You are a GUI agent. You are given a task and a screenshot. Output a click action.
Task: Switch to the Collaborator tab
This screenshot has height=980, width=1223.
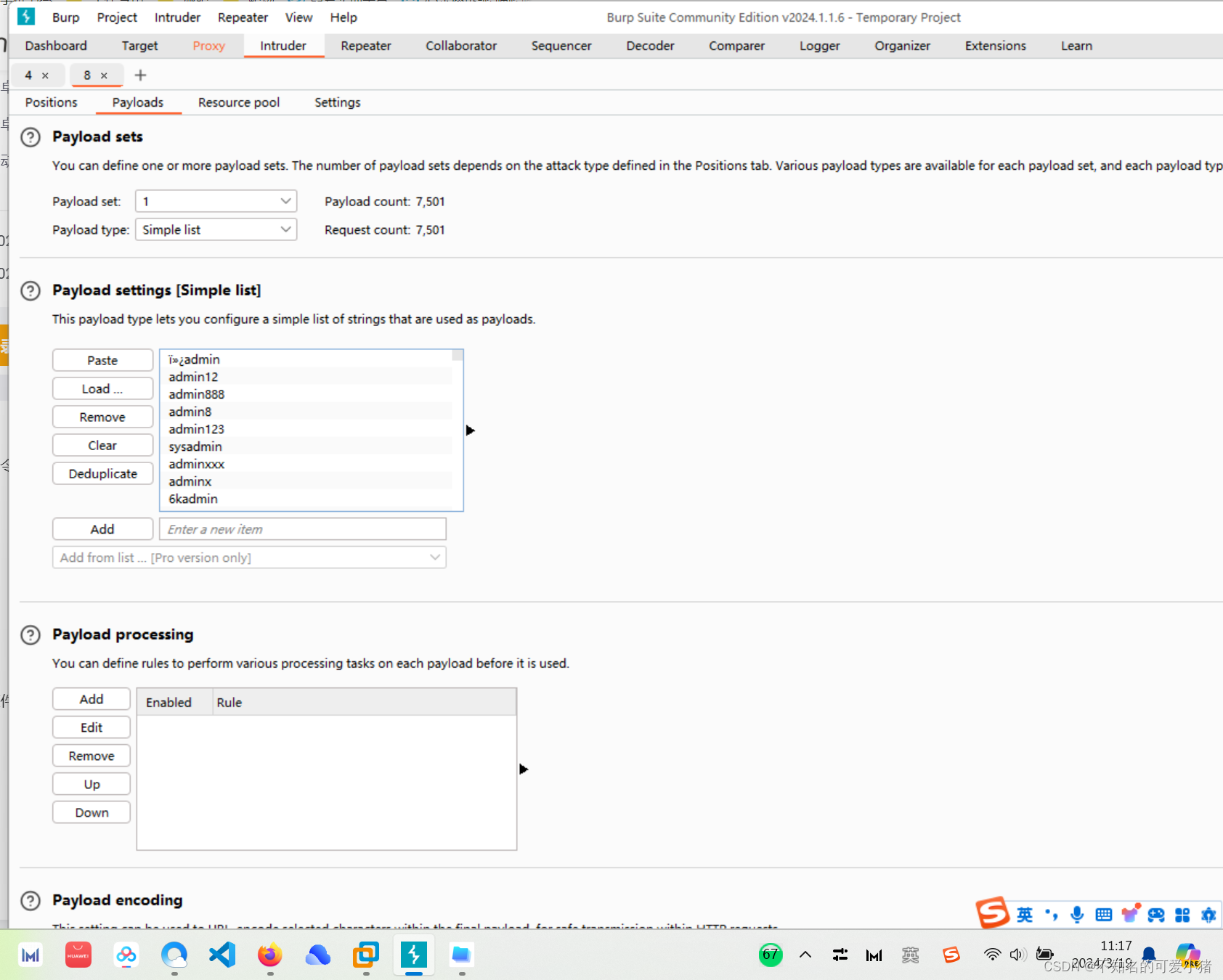coord(461,46)
